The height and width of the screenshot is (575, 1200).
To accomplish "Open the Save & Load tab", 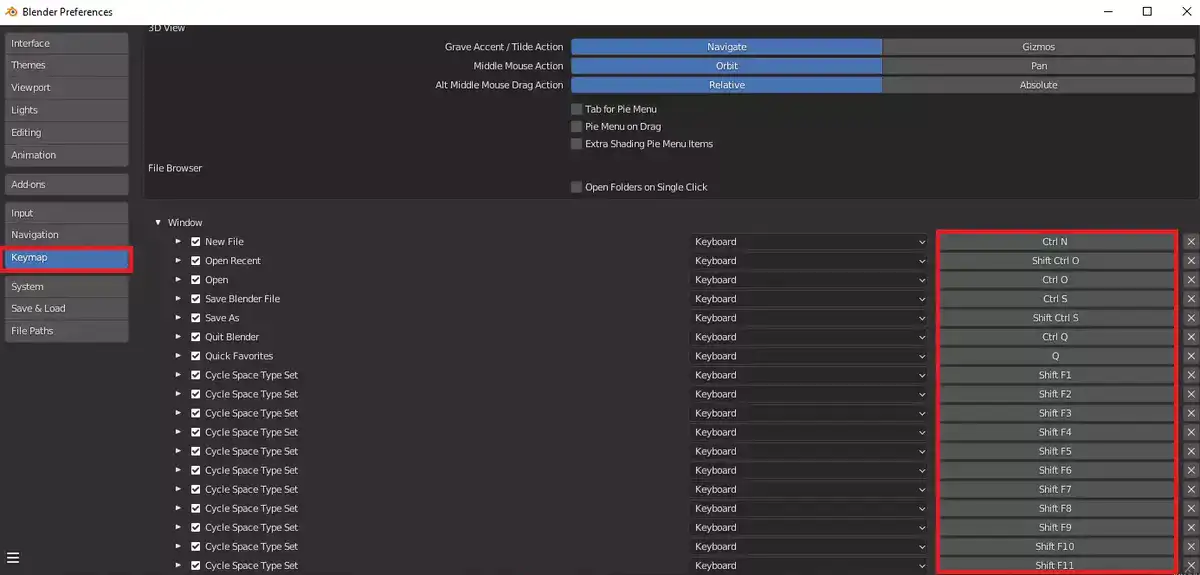I will pyautogui.click(x=67, y=308).
